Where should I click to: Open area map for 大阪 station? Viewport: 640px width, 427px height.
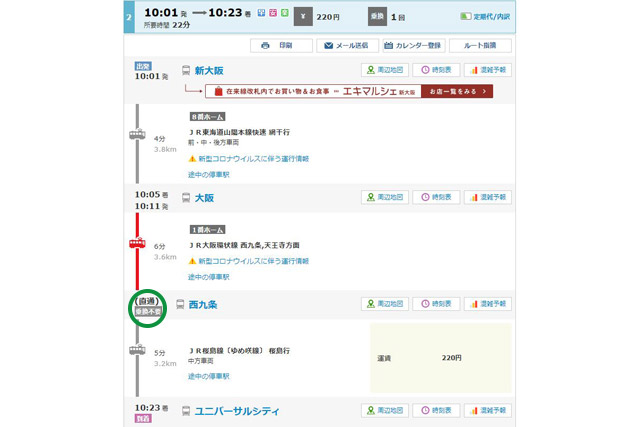coord(385,197)
